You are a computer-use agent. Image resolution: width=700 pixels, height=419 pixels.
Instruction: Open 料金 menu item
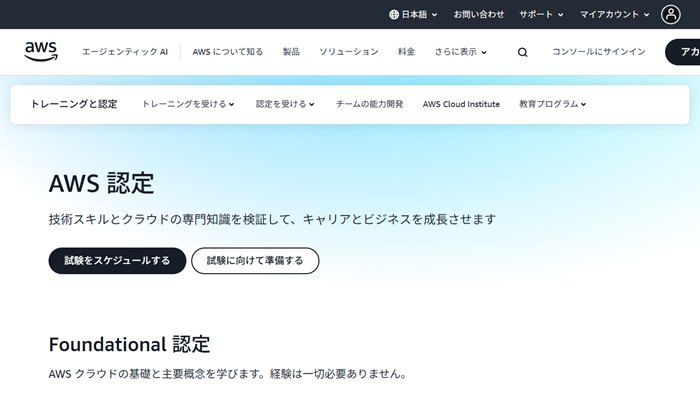point(406,52)
